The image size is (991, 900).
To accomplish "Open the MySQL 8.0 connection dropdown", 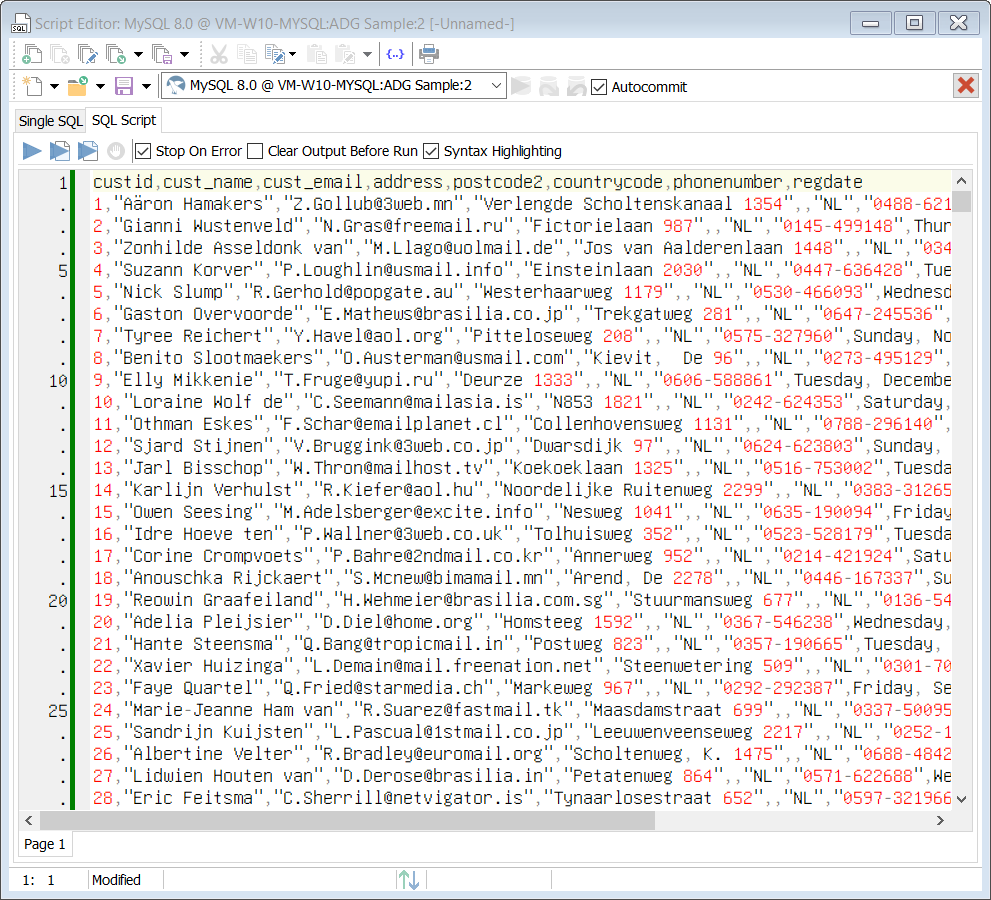I will click(497, 86).
